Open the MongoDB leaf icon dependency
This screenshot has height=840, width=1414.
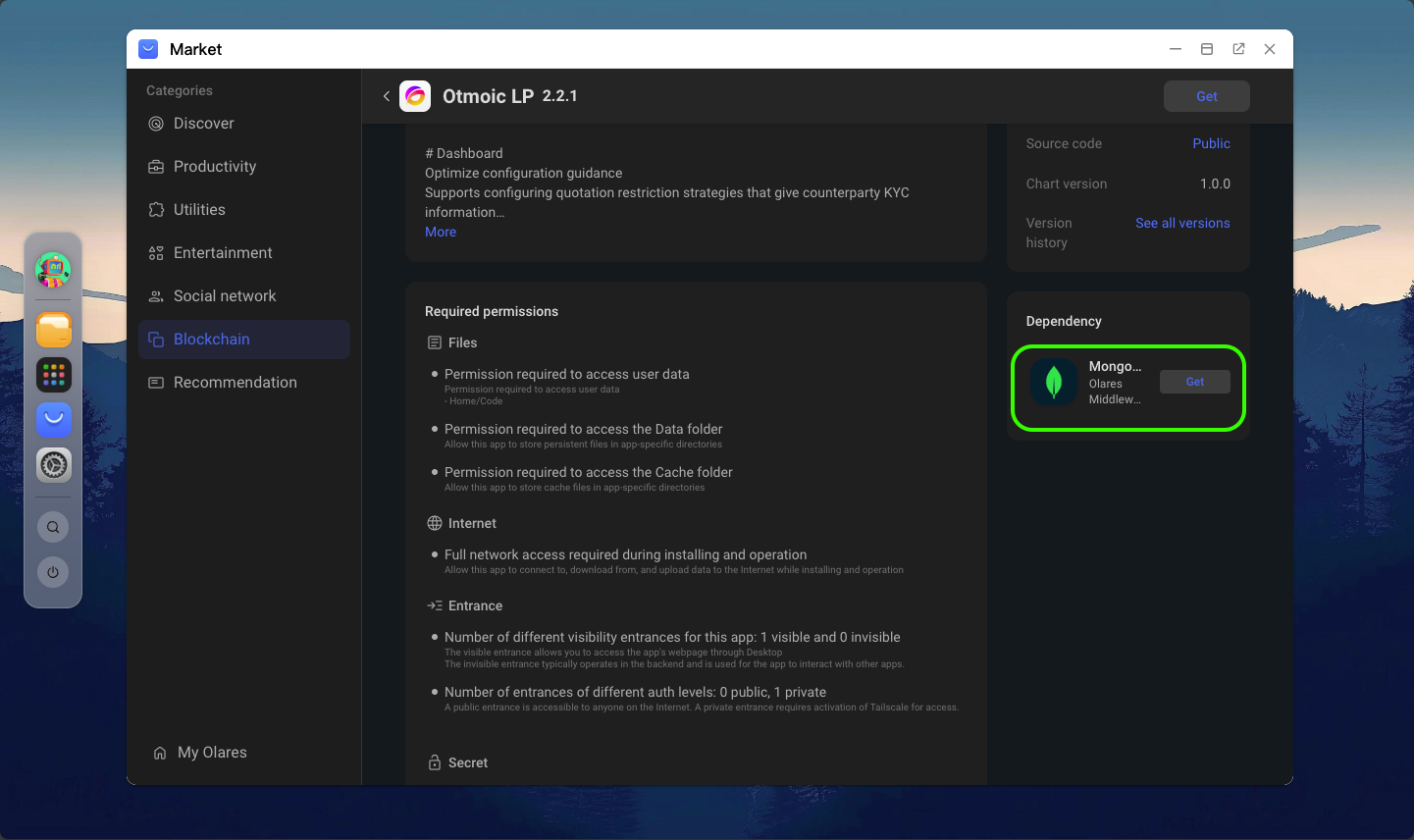point(1054,382)
